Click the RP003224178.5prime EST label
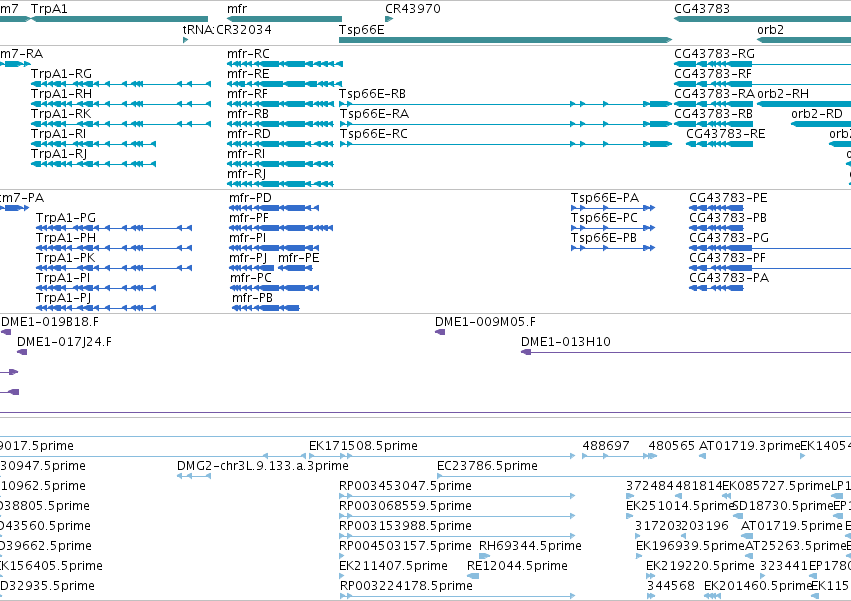The width and height of the screenshot is (851, 601). pos(407,586)
